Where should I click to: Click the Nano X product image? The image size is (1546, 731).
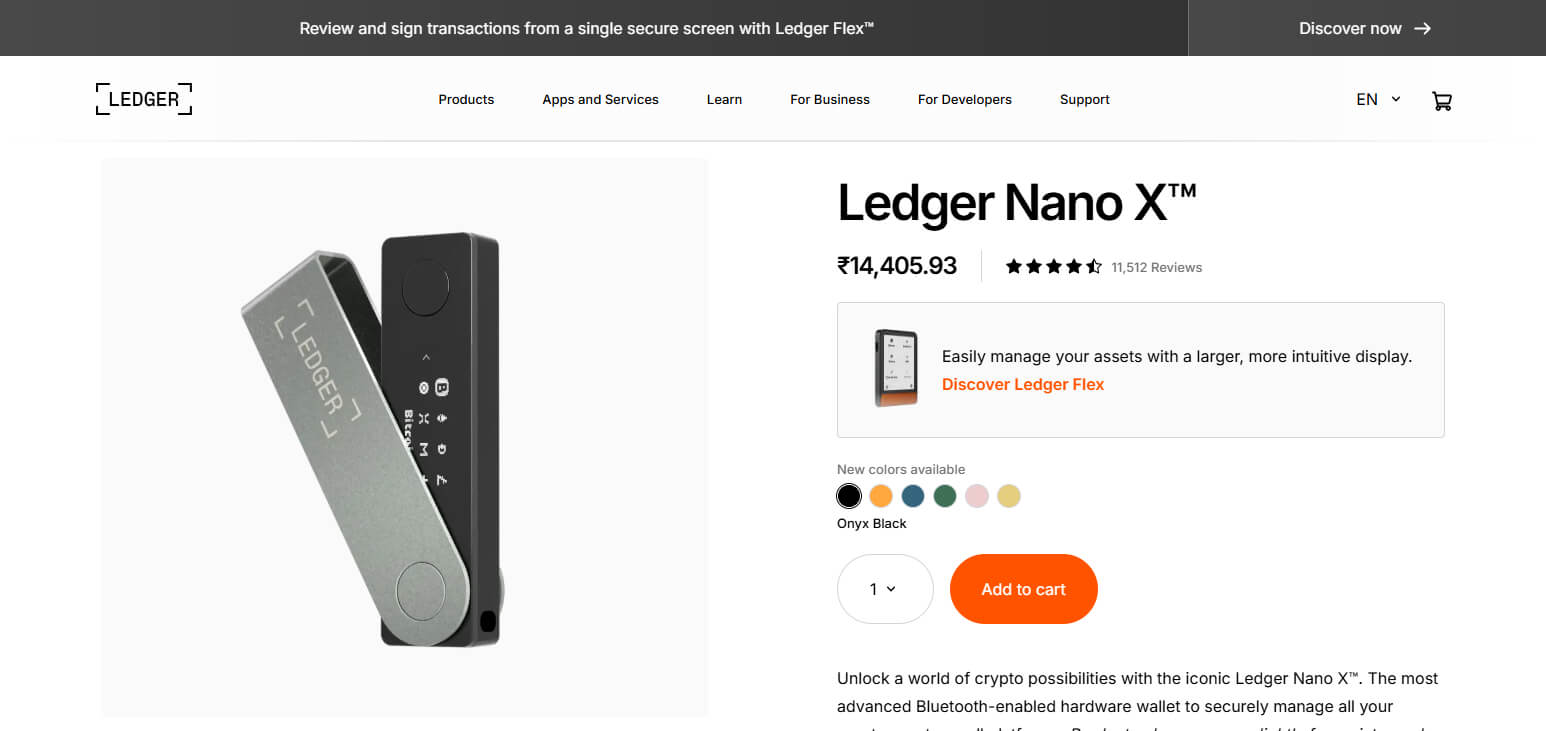pyautogui.click(x=403, y=437)
